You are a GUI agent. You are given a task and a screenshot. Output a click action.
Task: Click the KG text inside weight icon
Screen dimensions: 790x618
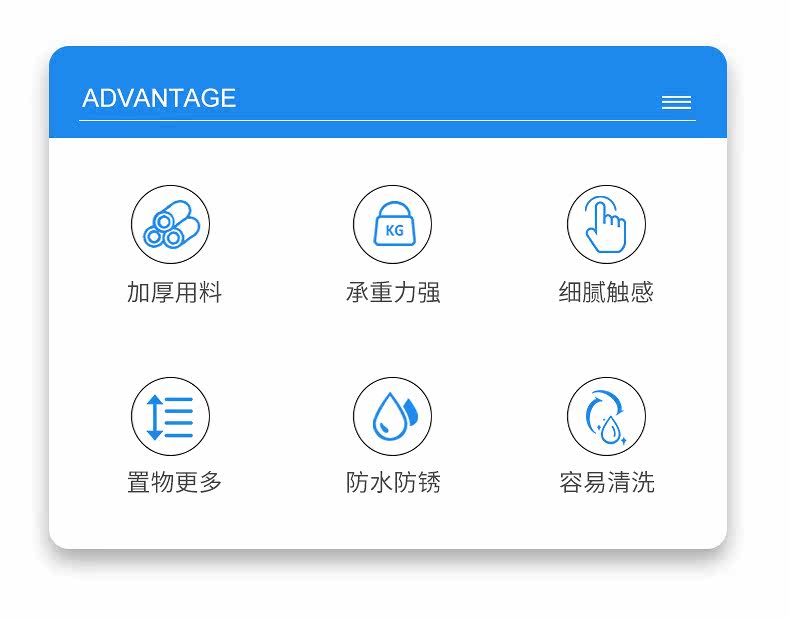point(394,231)
